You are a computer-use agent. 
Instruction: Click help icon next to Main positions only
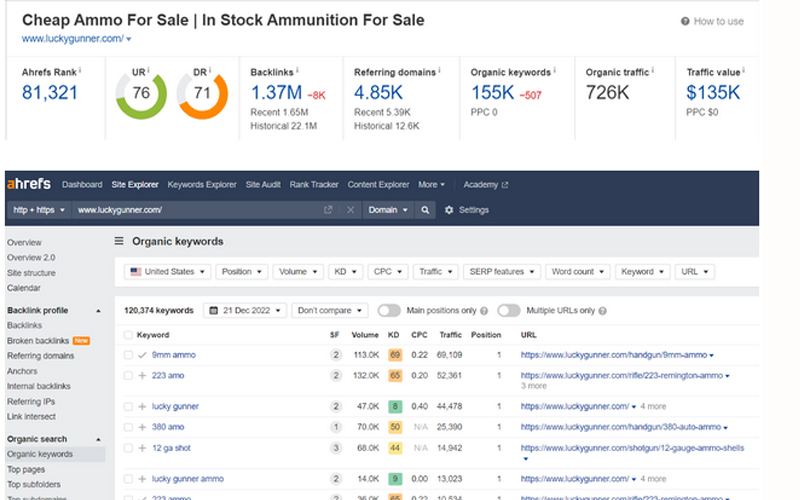(484, 311)
